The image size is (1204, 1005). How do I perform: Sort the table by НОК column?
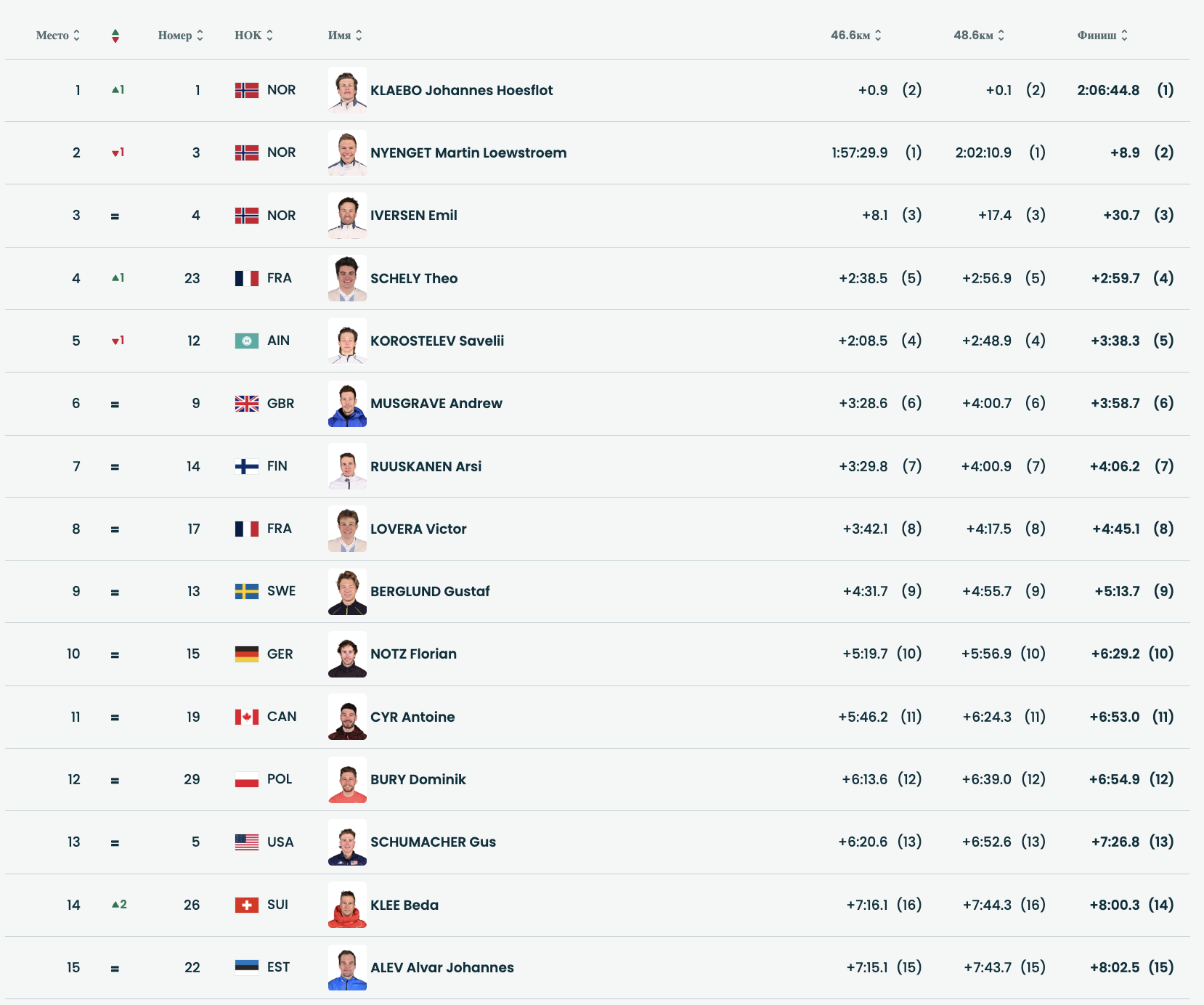click(x=253, y=36)
